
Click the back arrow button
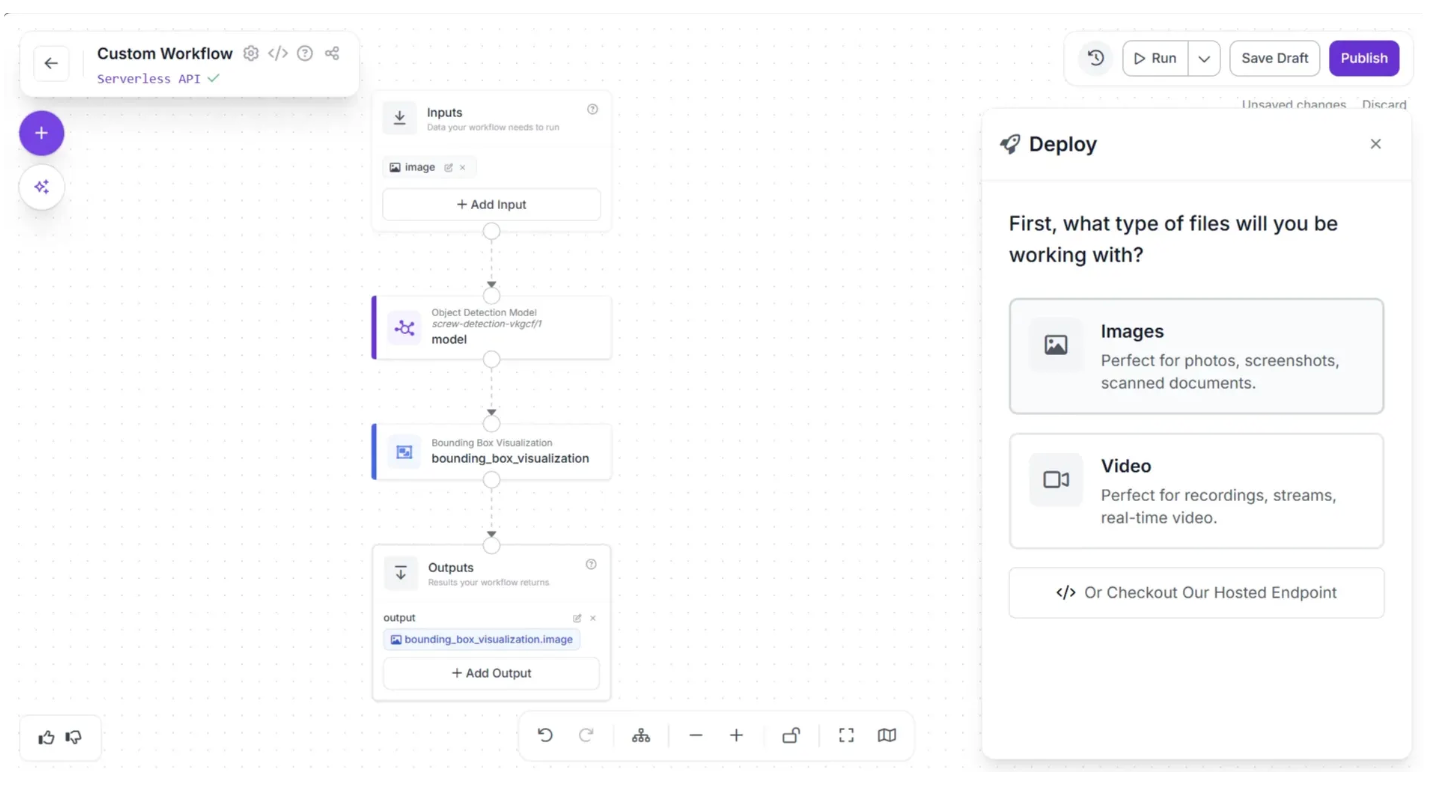(x=51, y=64)
